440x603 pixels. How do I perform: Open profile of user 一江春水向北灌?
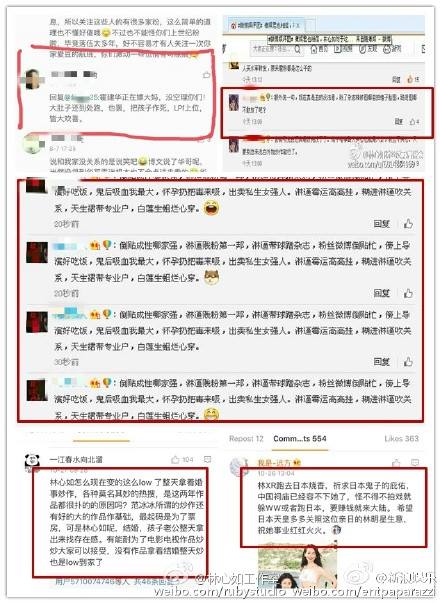(76, 459)
